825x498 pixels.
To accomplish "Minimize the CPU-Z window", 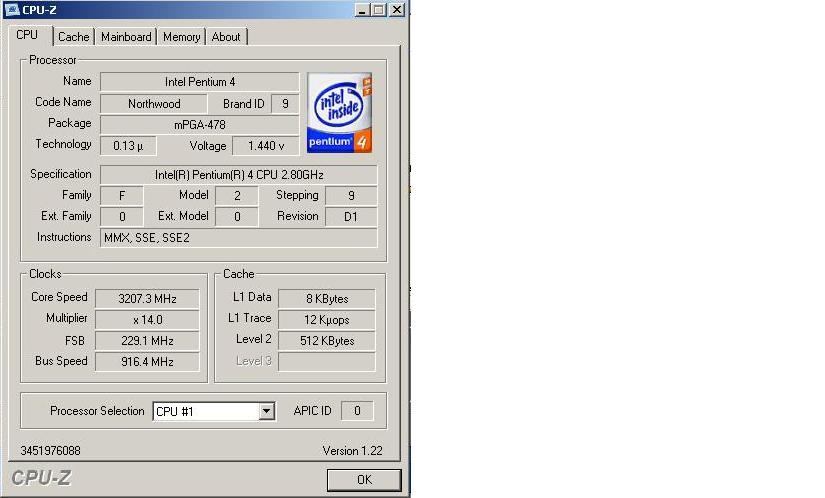I will 361,9.
